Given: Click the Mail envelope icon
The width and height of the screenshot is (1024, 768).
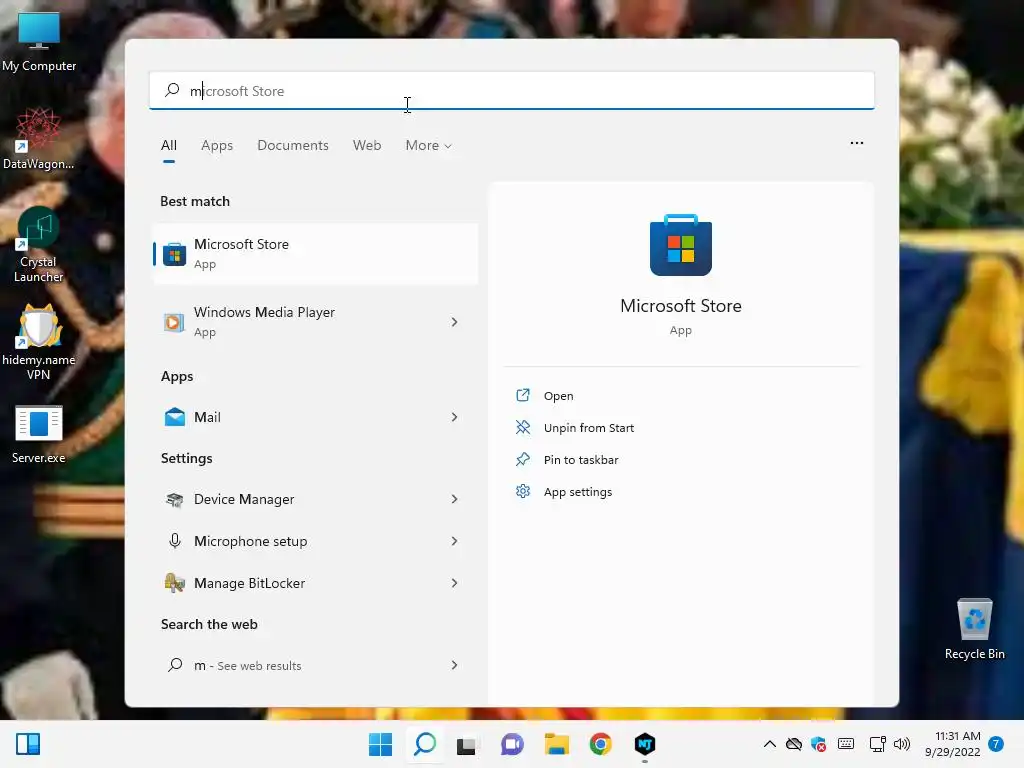Looking at the screenshot, I should click(x=174, y=417).
